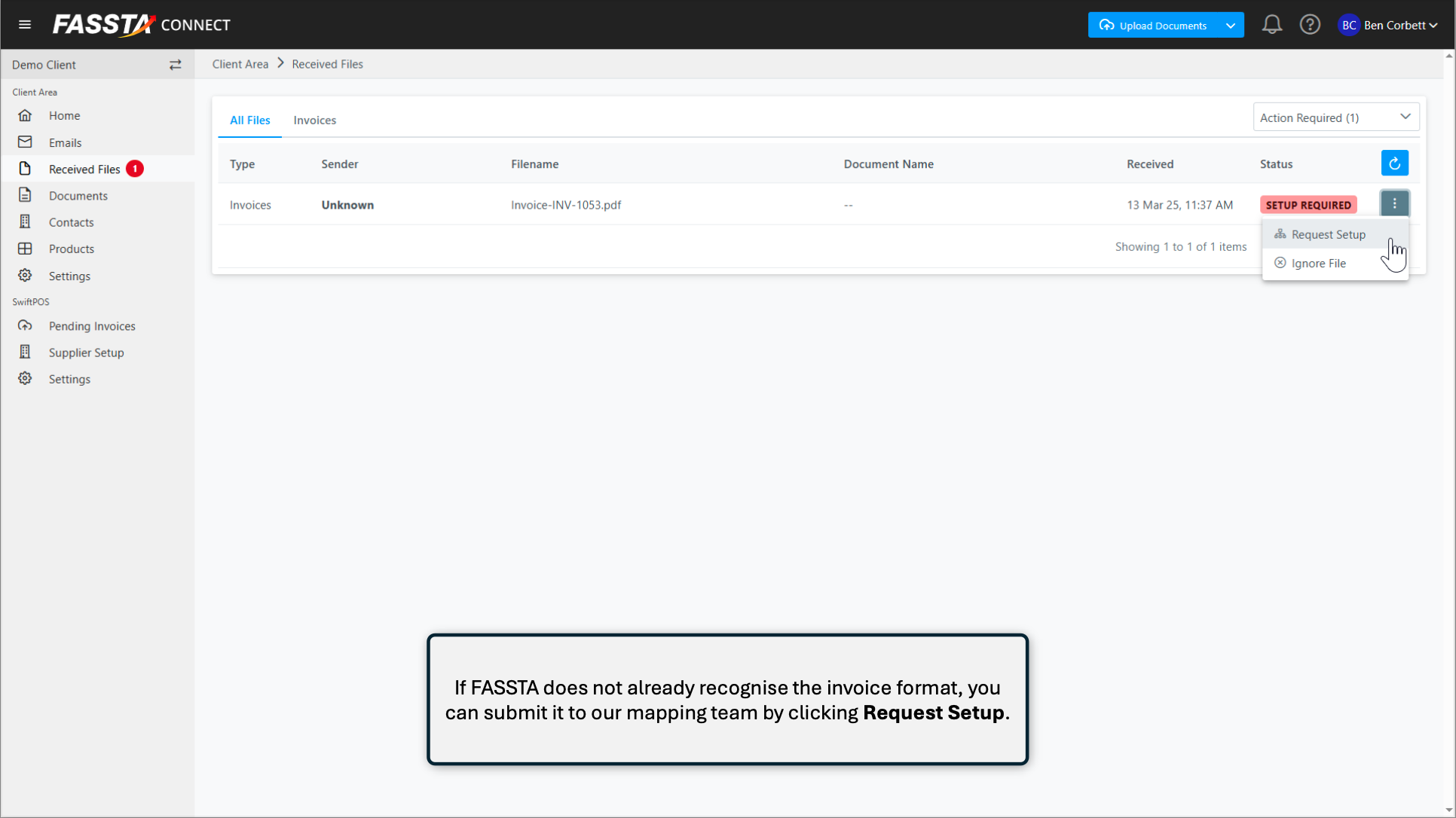Open Client Area Settings

coord(97,276)
